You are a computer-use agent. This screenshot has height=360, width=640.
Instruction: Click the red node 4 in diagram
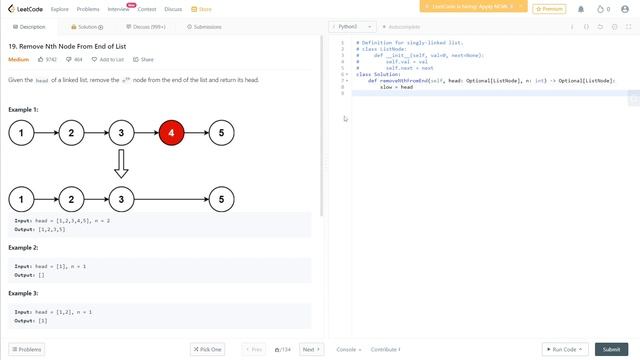[171, 133]
